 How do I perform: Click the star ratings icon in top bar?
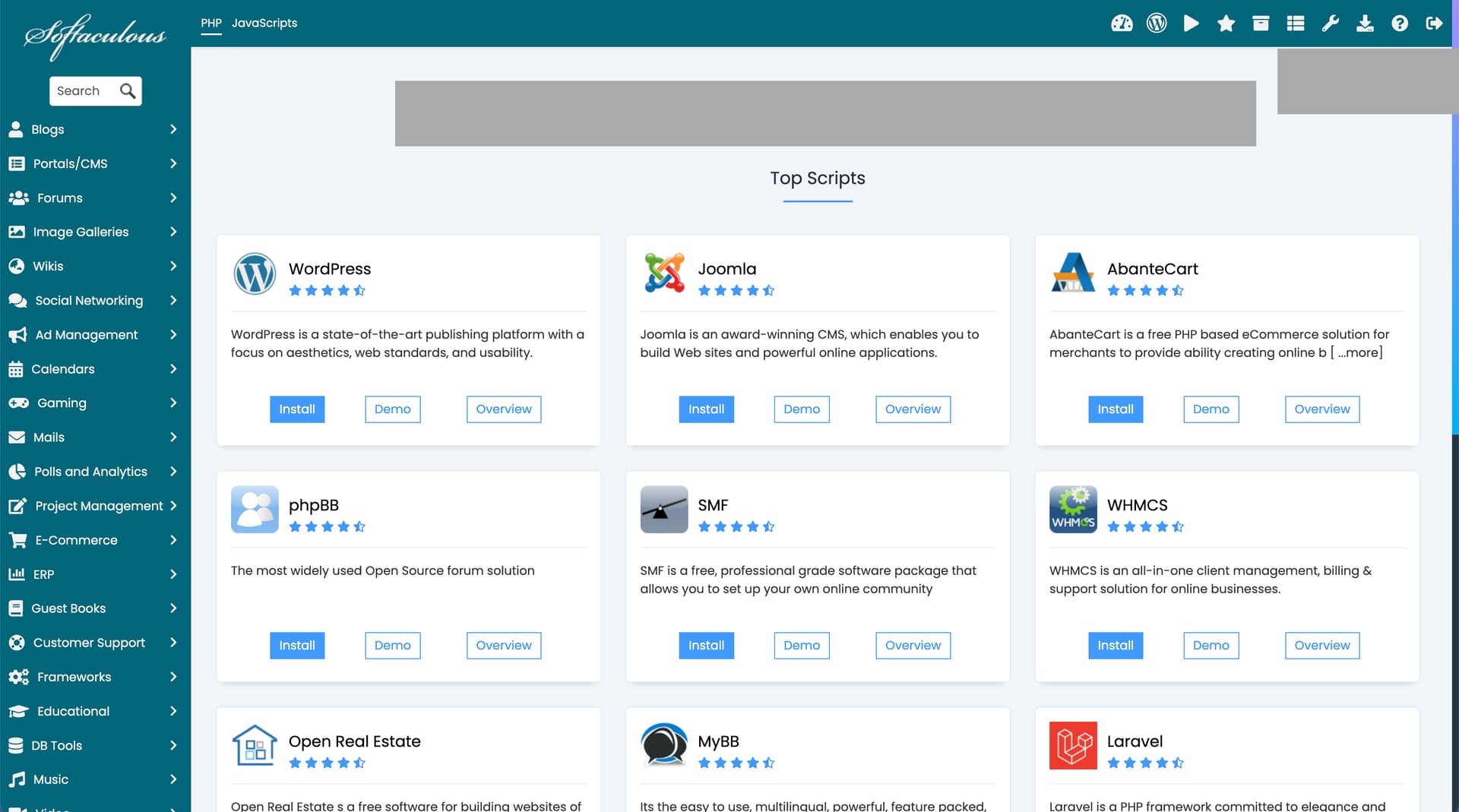tap(1226, 24)
